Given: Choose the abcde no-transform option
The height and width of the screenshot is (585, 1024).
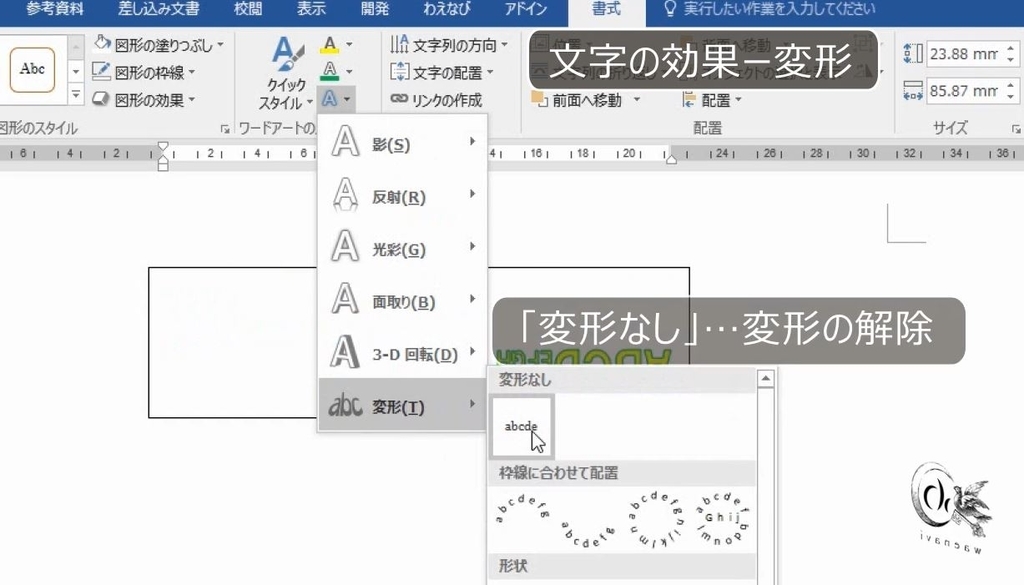Looking at the screenshot, I should [x=522, y=426].
